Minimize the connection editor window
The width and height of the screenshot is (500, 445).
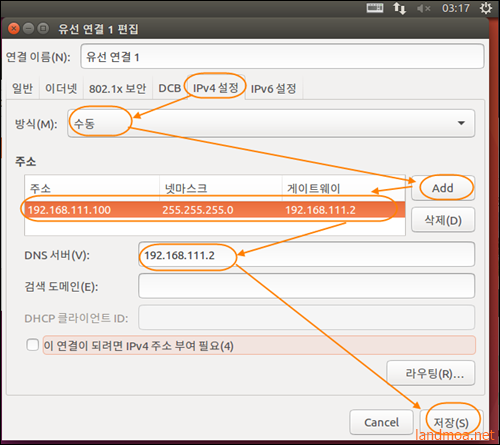(x=28, y=29)
